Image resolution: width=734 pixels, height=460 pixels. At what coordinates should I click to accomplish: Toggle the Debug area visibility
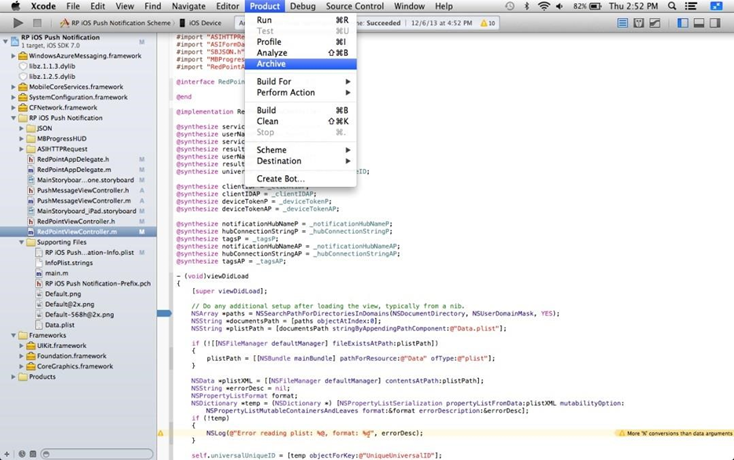point(699,22)
